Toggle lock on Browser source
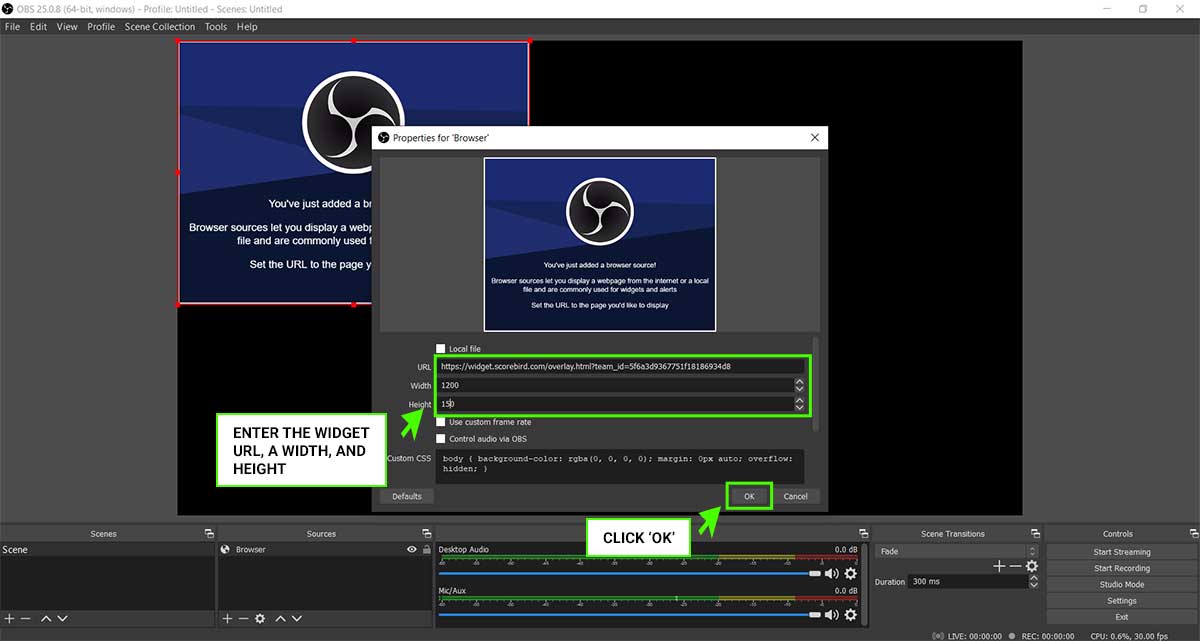Viewport: 1200px width, 641px height. click(x=427, y=550)
